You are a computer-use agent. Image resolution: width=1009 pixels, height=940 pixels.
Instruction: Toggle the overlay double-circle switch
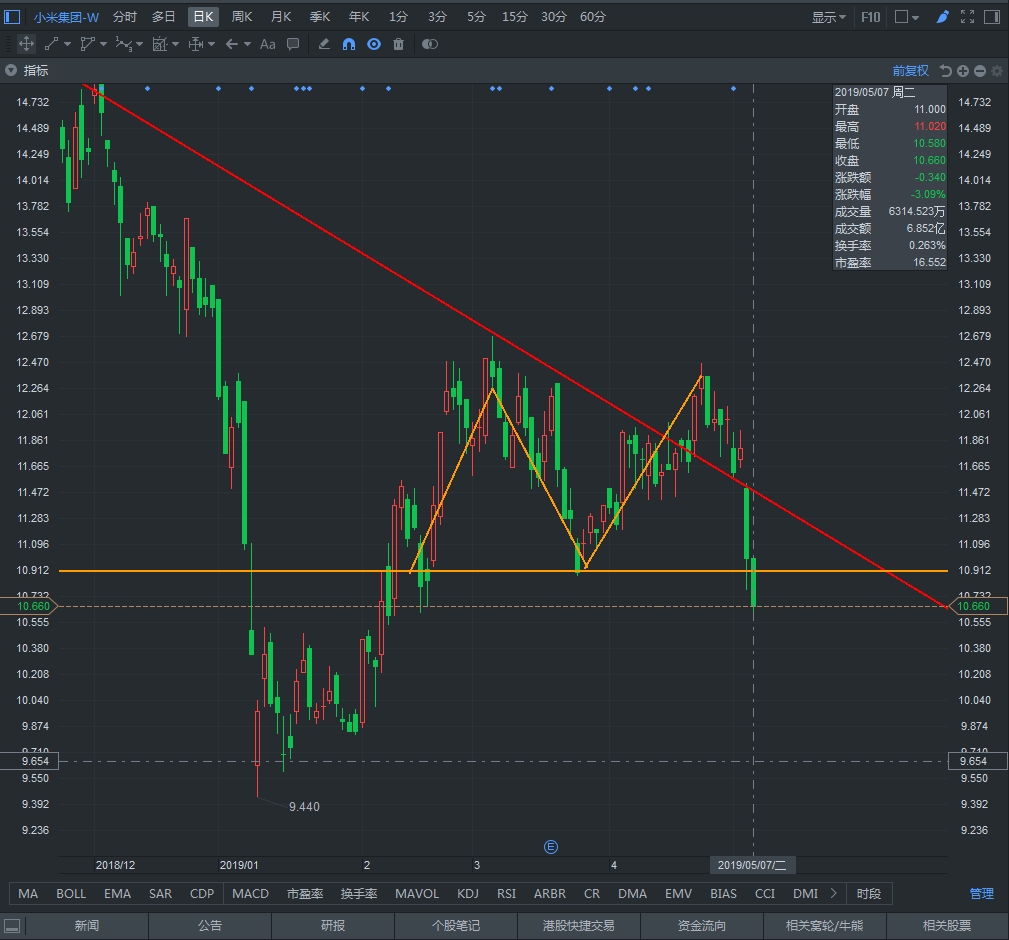[x=430, y=44]
